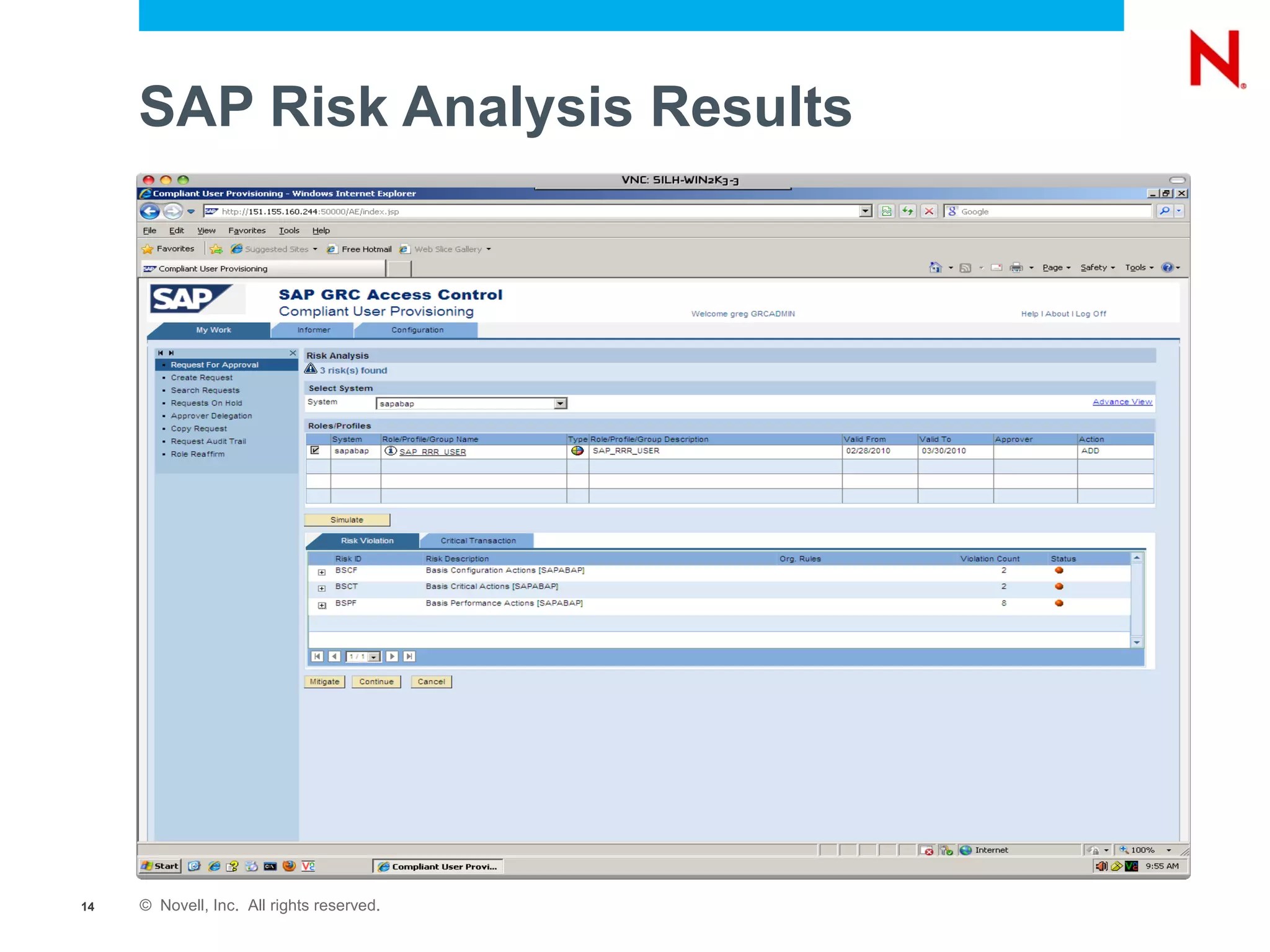The image size is (1270, 952).
Task: Open the System sapabap dropdown
Action: [560, 403]
